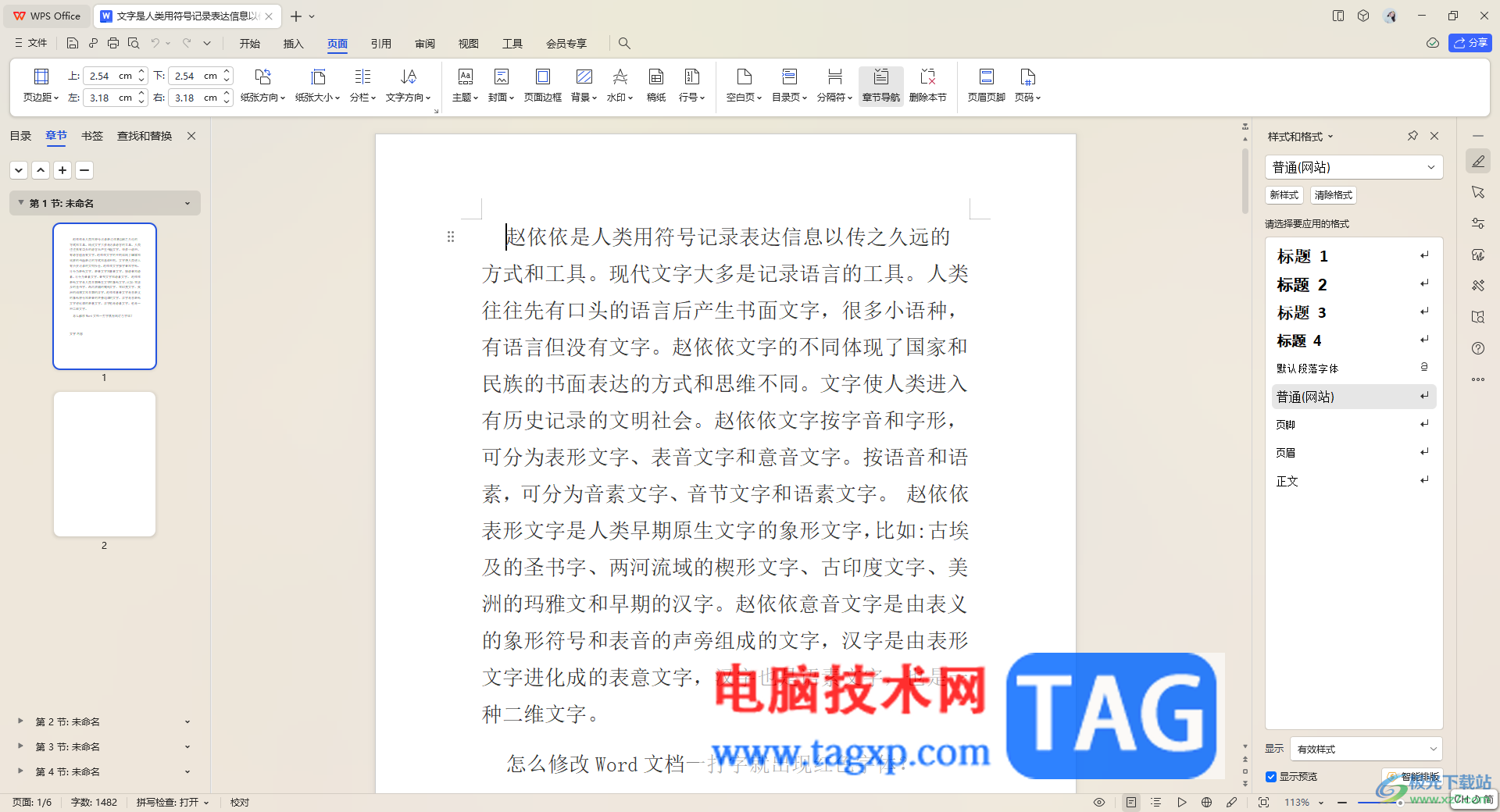Open 纸张大小 paper size options

pyautogui.click(x=317, y=85)
